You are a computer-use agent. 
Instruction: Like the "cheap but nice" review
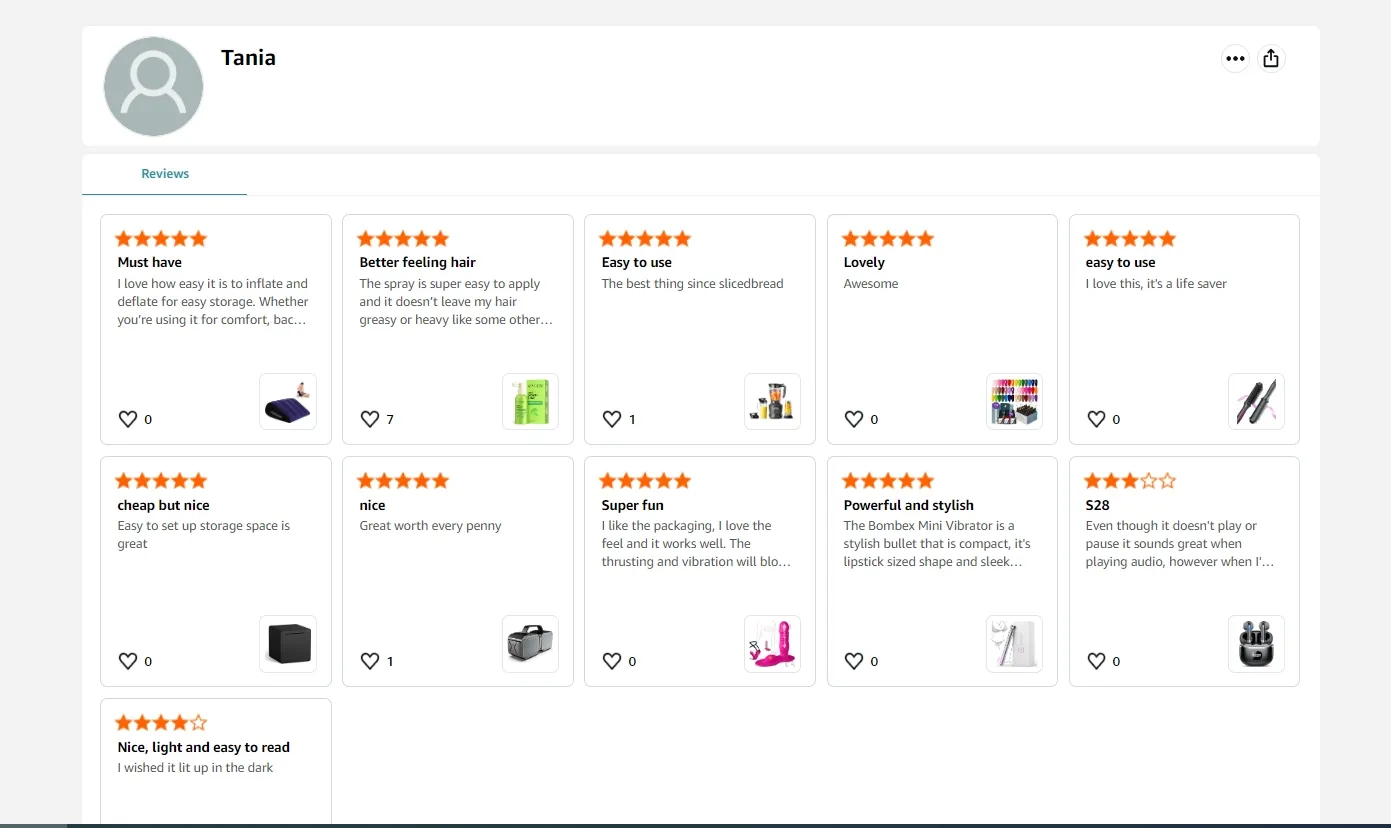[x=128, y=661]
